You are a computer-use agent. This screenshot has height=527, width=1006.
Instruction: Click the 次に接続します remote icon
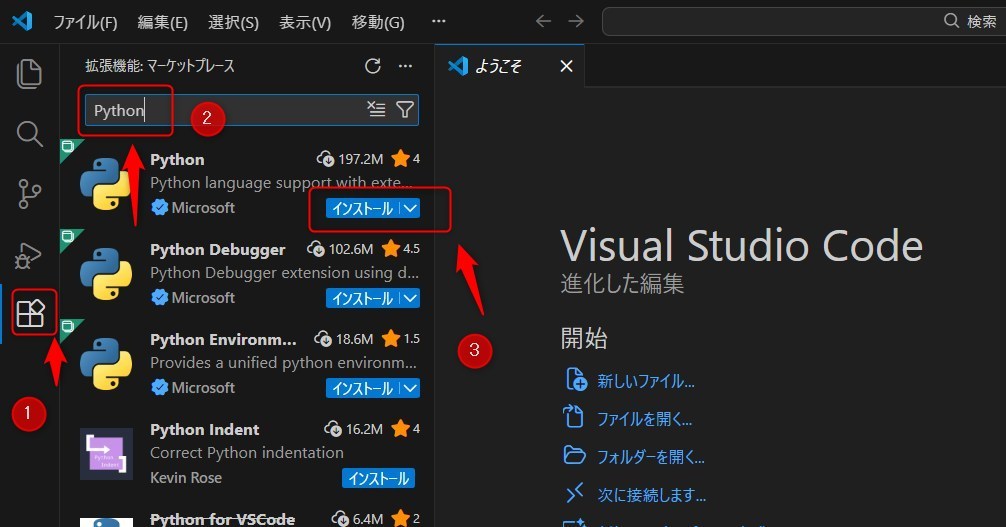[x=574, y=493]
